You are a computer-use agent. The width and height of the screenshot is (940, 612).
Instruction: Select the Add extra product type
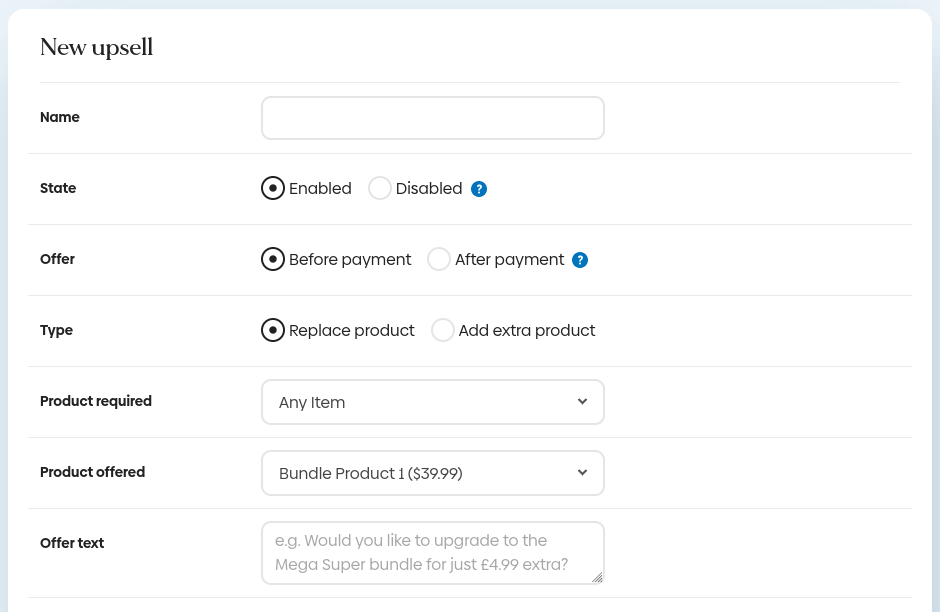coord(443,330)
